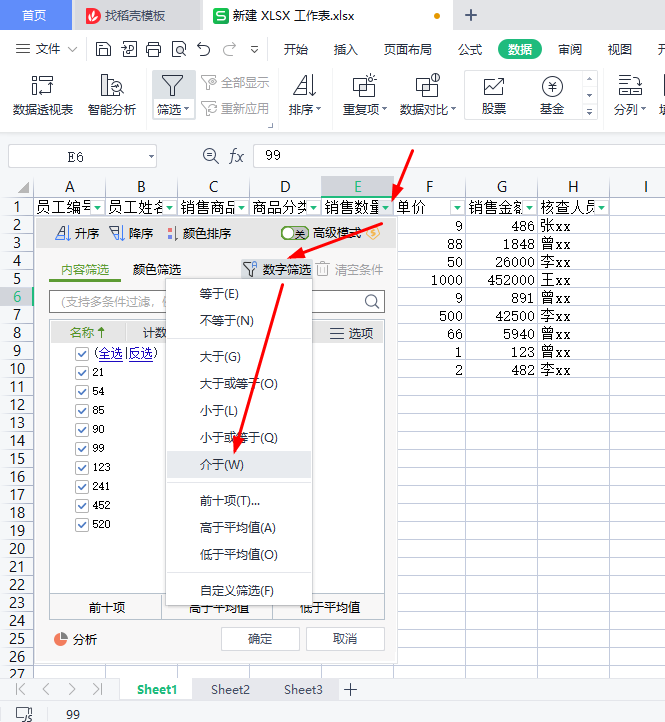Click the zoom magnifier beside formula bar
This screenshot has height=722, width=665.
click(x=210, y=156)
